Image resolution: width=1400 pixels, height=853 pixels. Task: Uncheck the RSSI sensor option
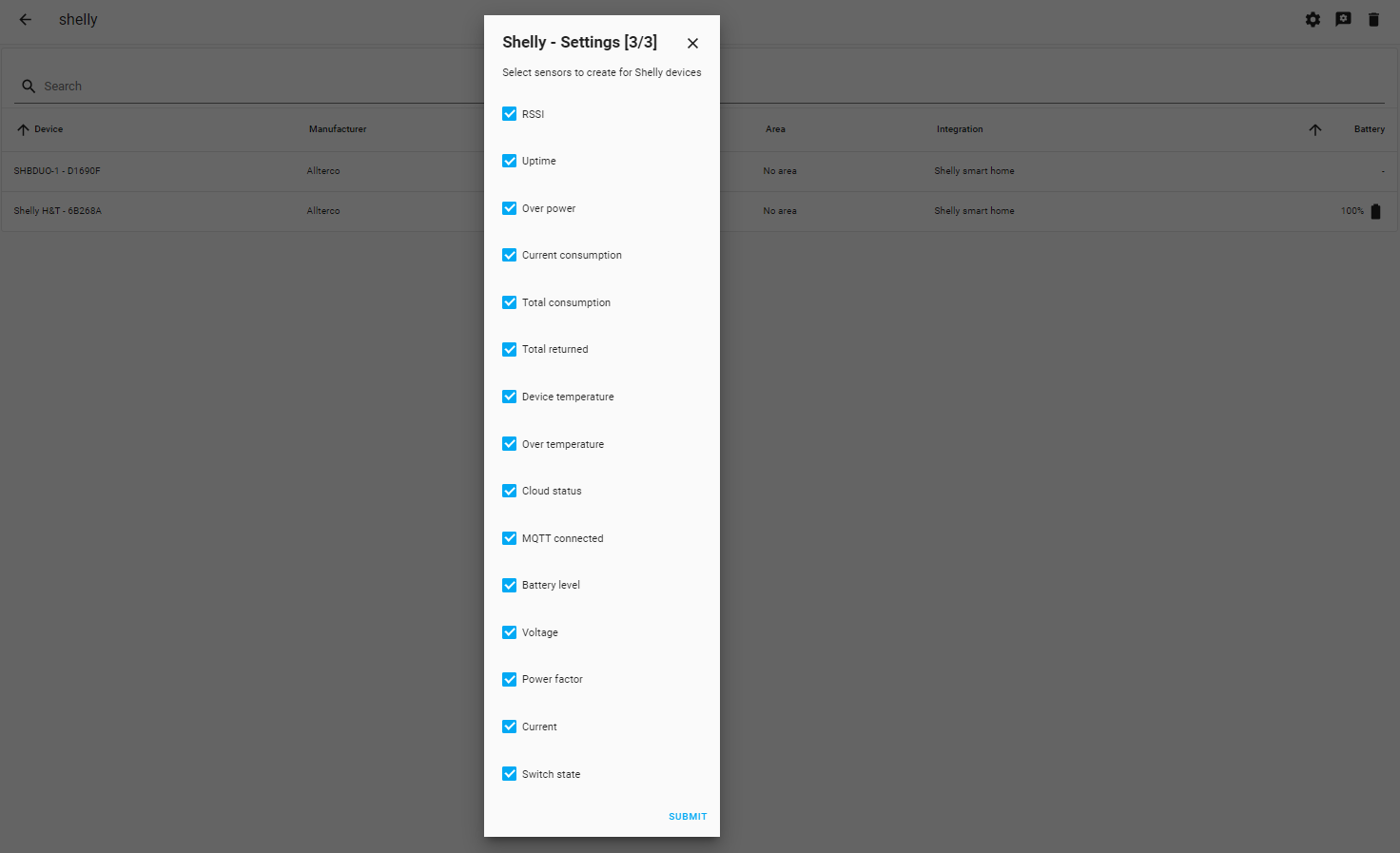click(509, 113)
